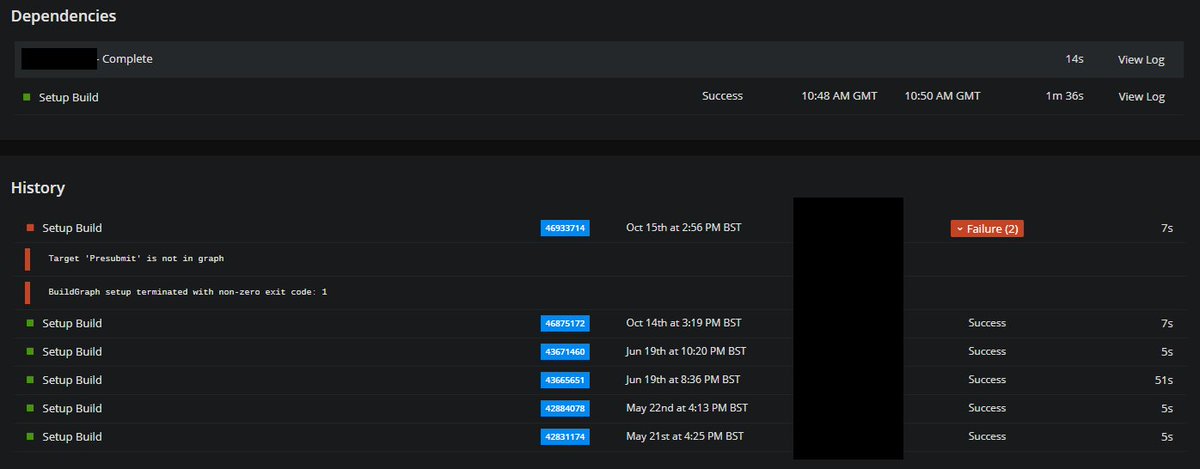Open View Log for the Complete dependency

1141,60
